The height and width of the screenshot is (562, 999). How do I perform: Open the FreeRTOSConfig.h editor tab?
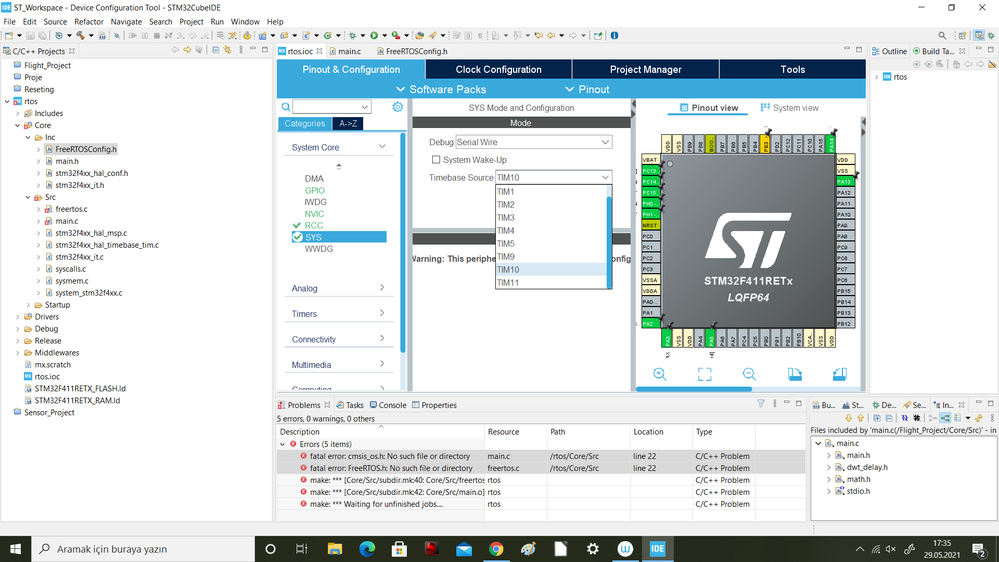(417, 51)
